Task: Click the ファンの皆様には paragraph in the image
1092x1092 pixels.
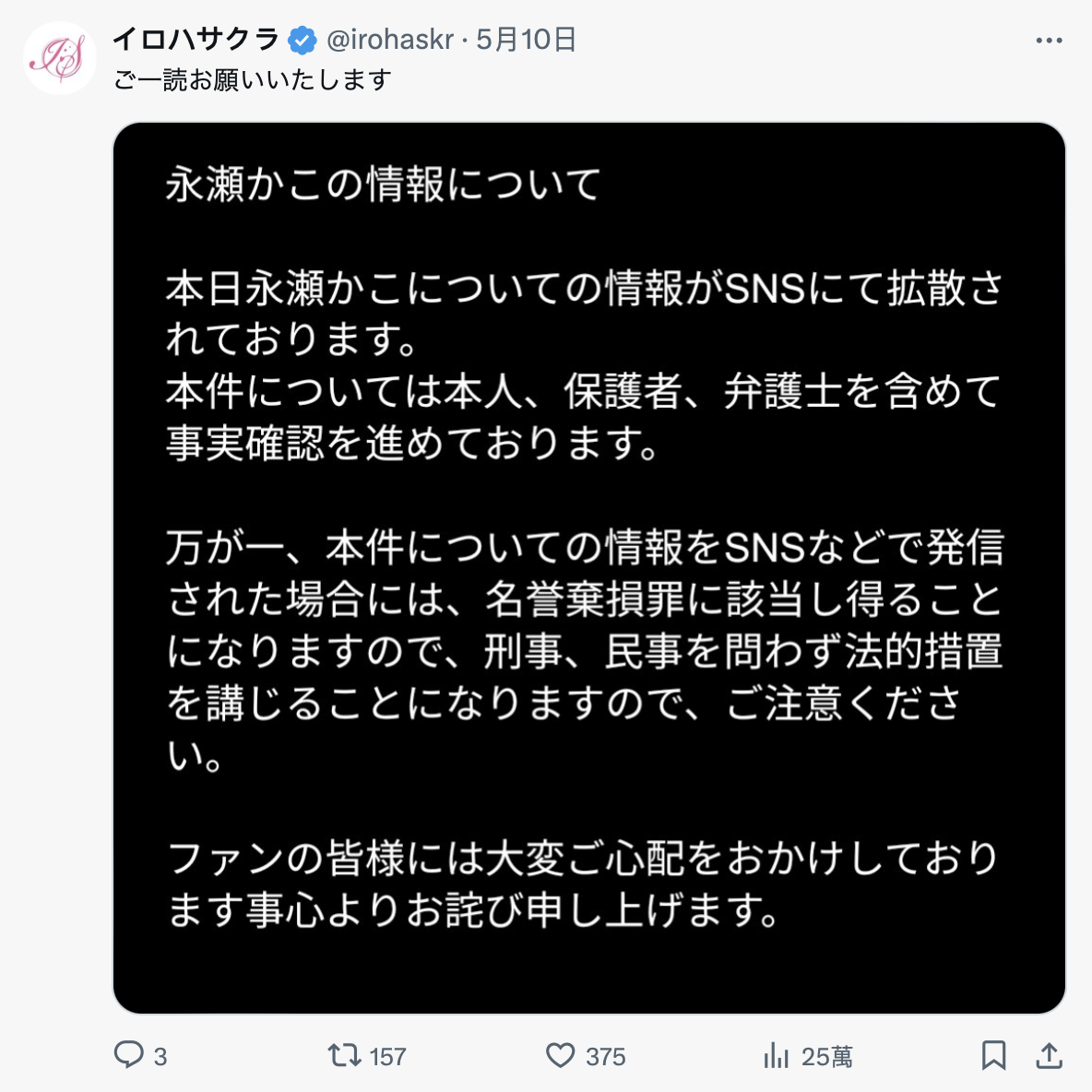Action: click(583, 884)
